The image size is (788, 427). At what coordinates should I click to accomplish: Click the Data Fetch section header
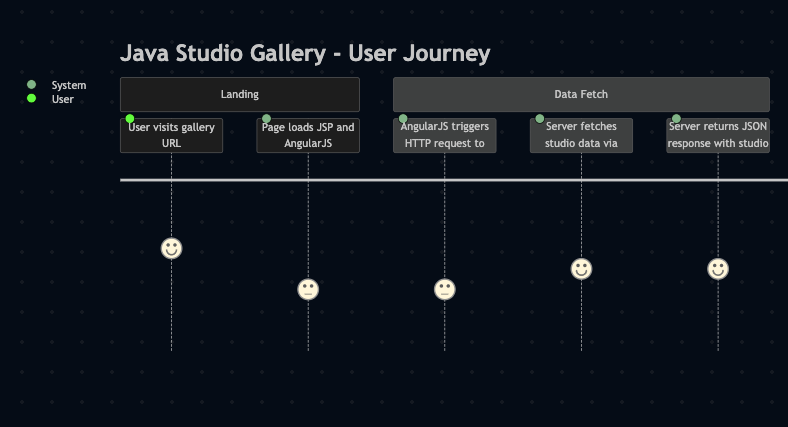(x=581, y=94)
